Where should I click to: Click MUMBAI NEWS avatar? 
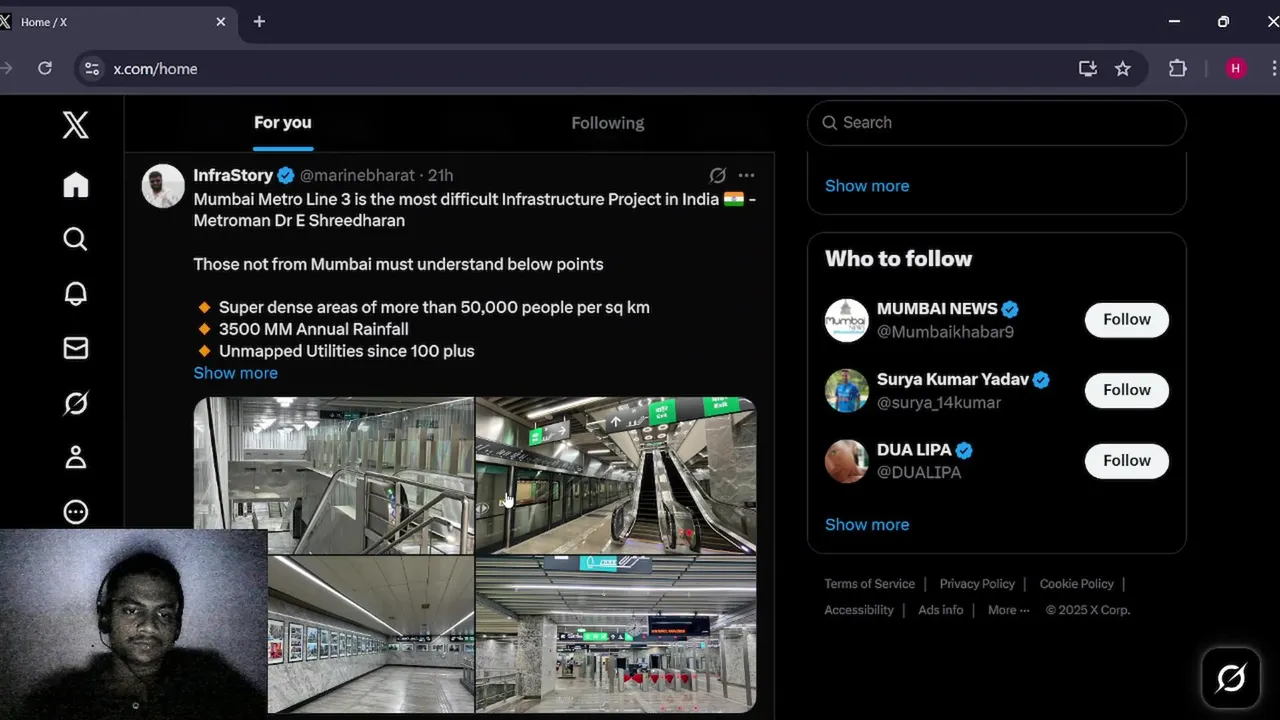coord(847,320)
